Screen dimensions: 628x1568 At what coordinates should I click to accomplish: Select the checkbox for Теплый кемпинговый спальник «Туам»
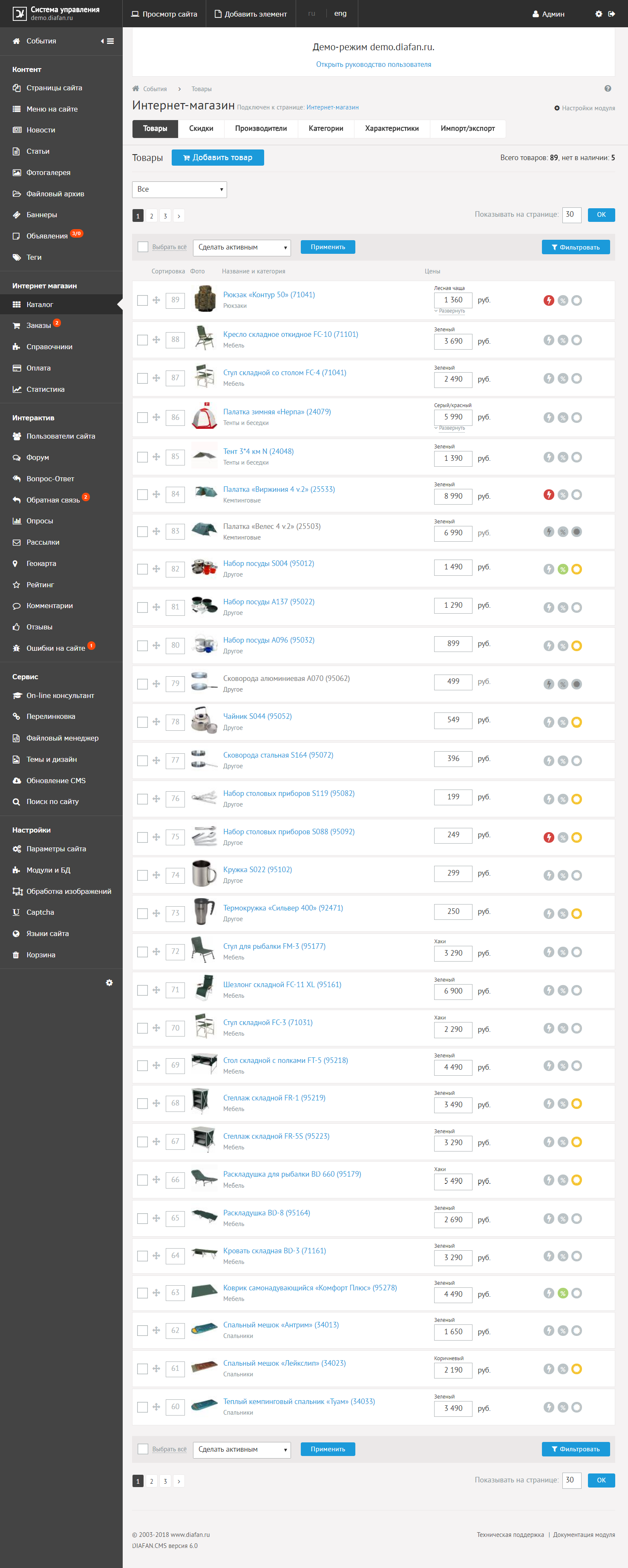click(x=143, y=1407)
